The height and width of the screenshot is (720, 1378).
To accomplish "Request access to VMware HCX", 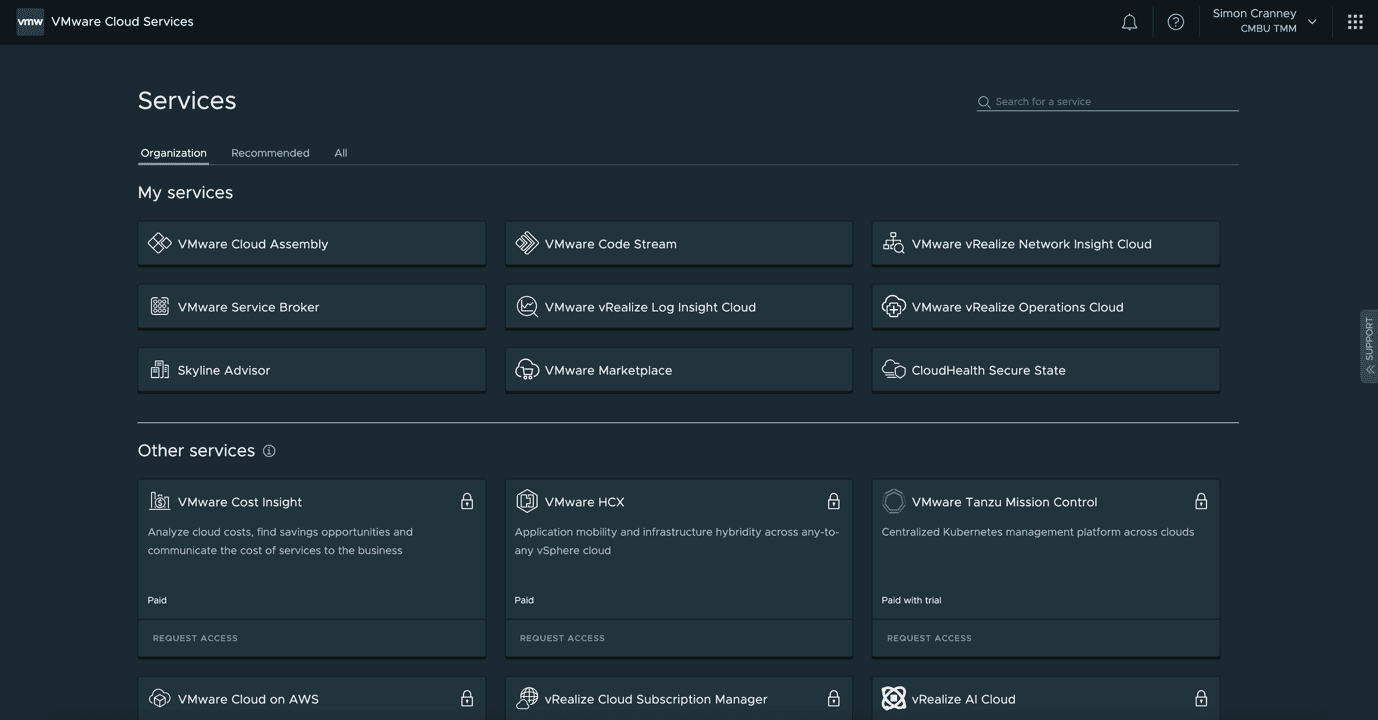I will [x=562, y=638].
